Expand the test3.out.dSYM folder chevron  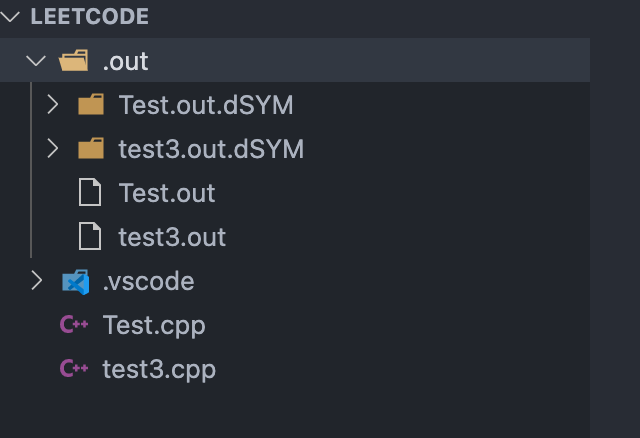click(53, 148)
